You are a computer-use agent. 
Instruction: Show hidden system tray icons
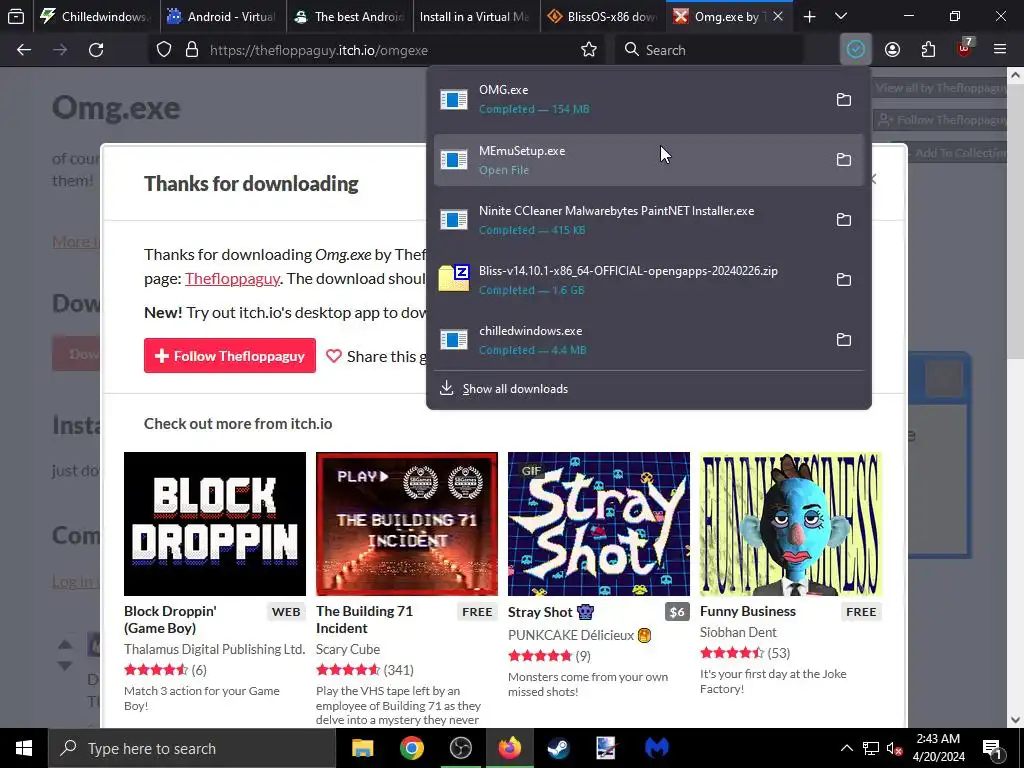846,748
